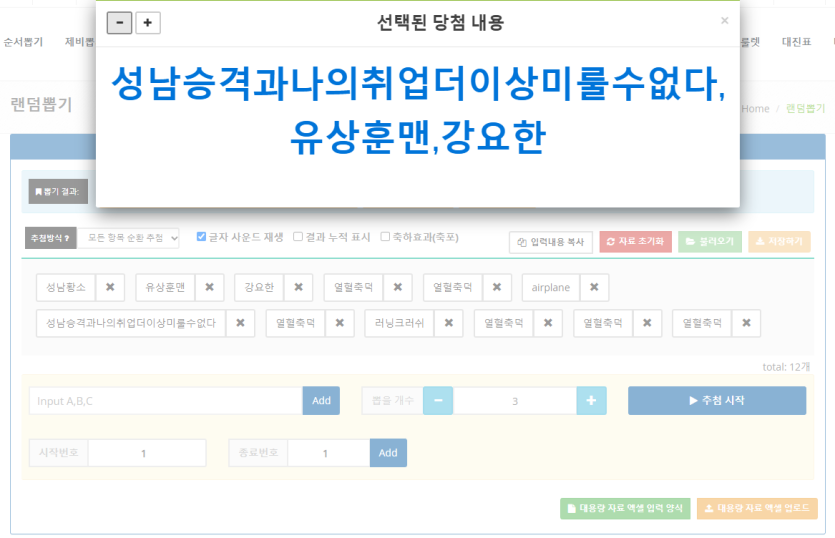The image size is (835, 538).
Task: Remove the 성남황소 item with its X
Action: [110, 287]
